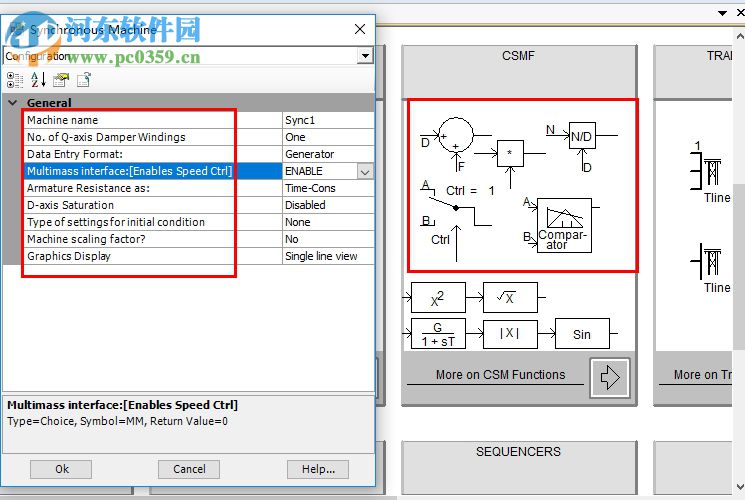Open the More on Tr... link
Viewport: 745px width, 500px height.
click(x=702, y=375)
